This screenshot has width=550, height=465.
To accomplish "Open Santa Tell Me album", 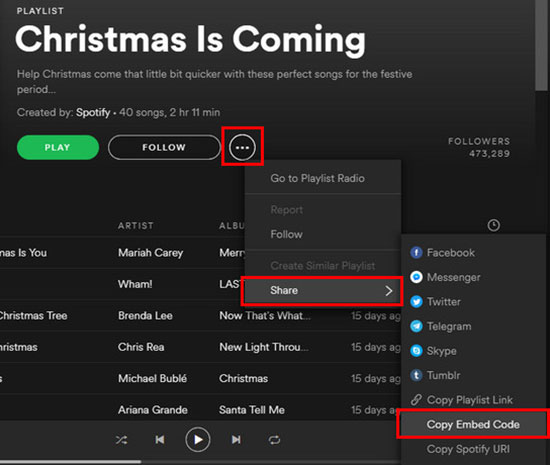I will coord(252,410).
